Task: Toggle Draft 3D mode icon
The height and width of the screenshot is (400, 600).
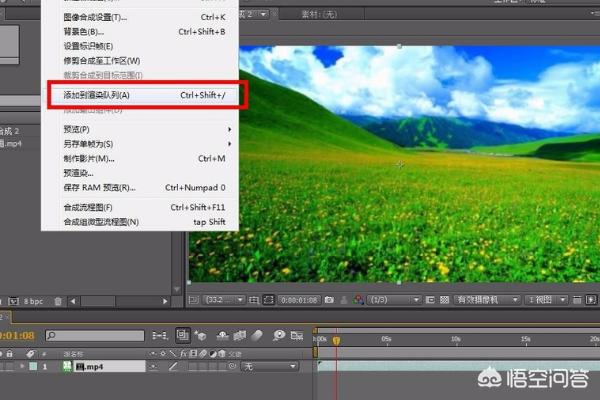Action: coord(201,336)
